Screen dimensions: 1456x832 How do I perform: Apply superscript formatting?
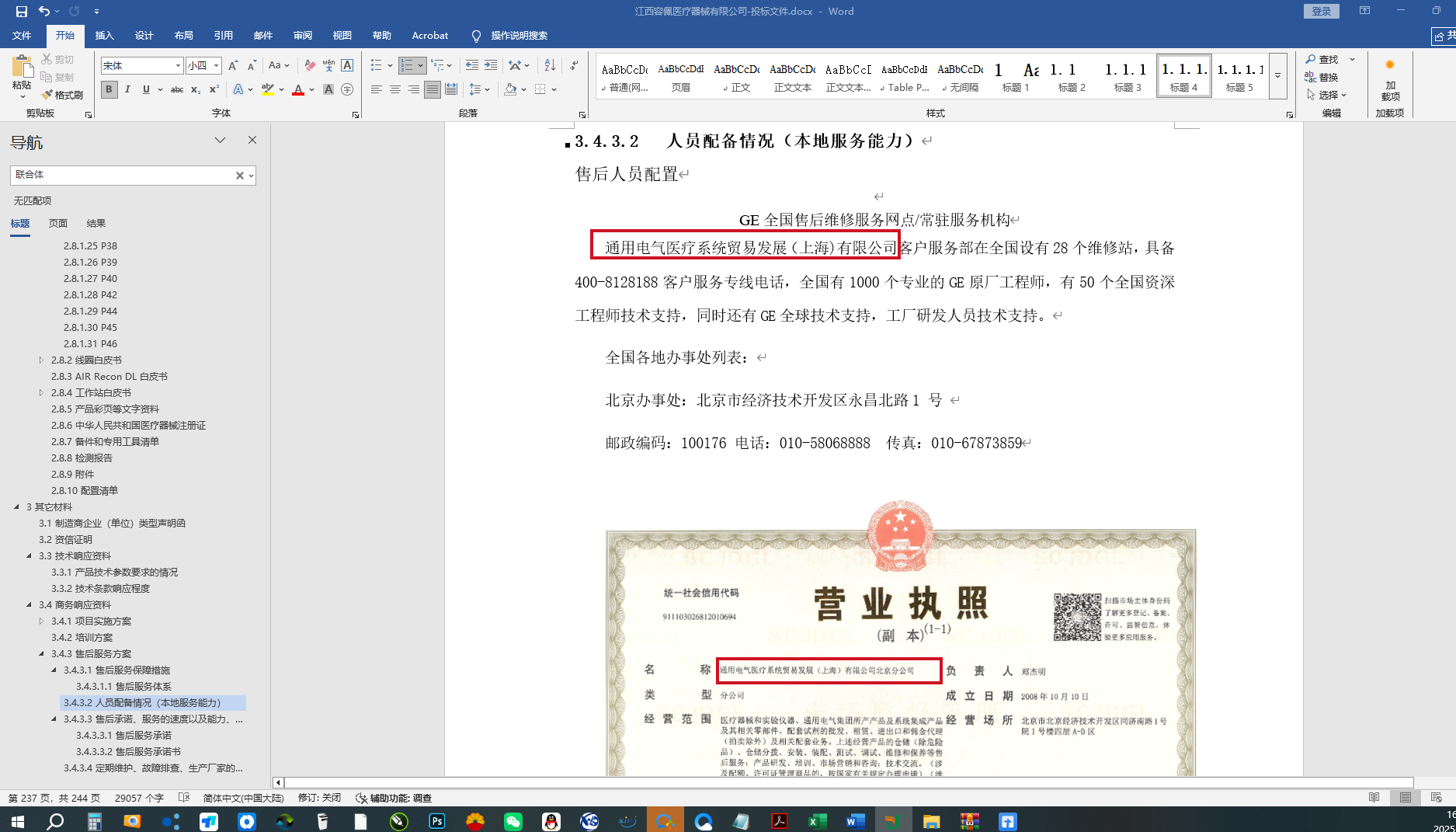214,90
